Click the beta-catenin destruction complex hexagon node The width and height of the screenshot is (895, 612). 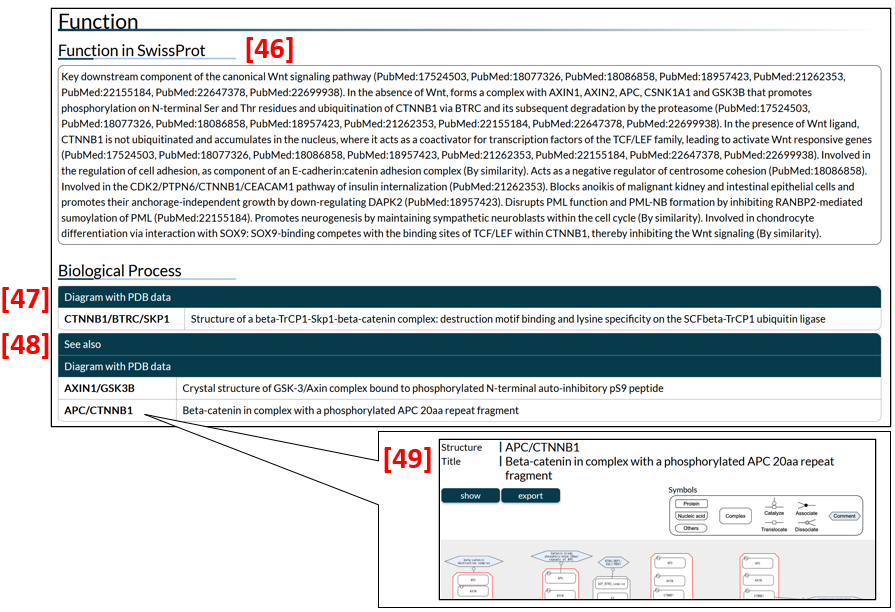coord(472,562)
